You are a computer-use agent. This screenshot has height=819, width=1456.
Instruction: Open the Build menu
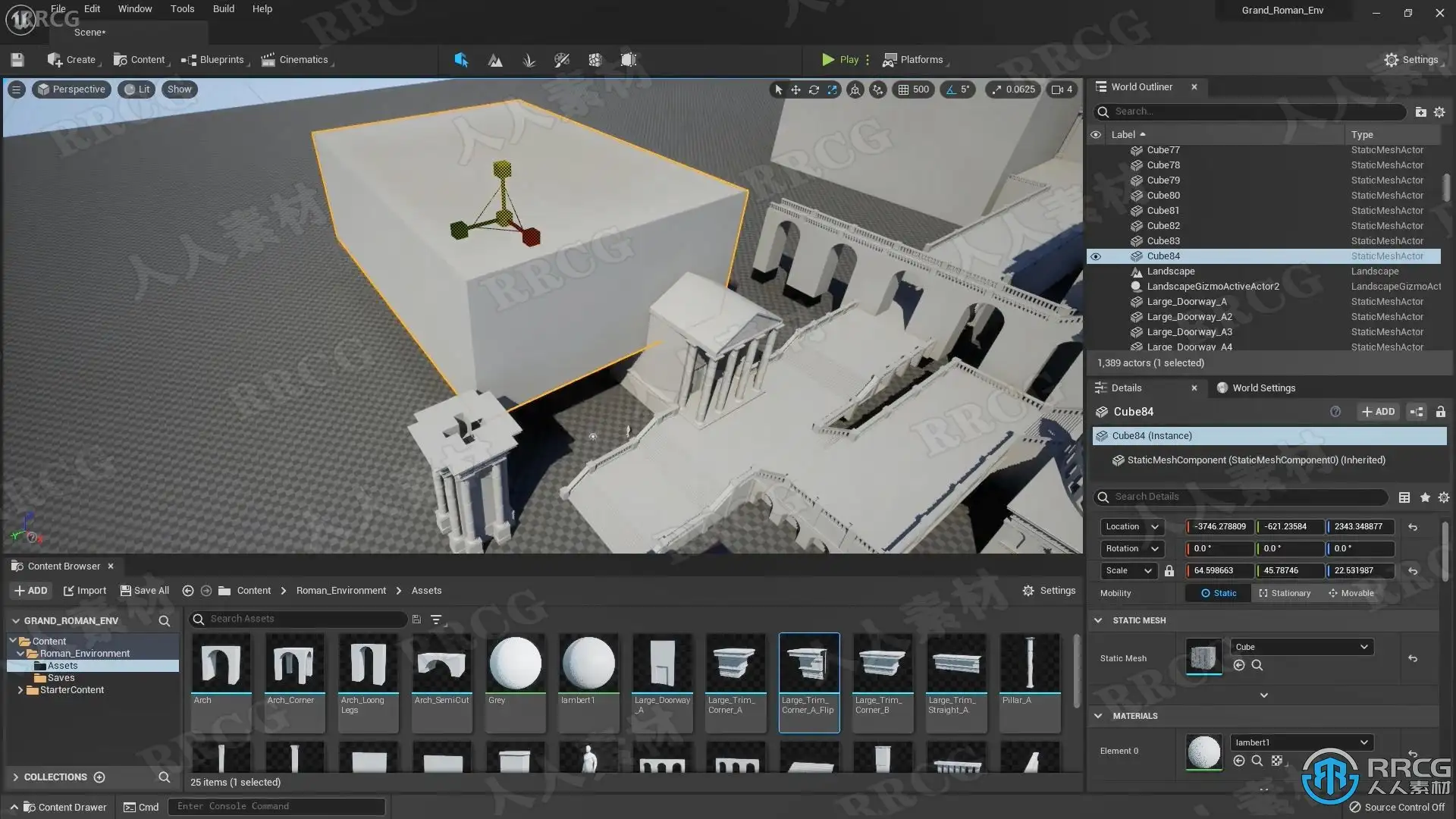223,9
